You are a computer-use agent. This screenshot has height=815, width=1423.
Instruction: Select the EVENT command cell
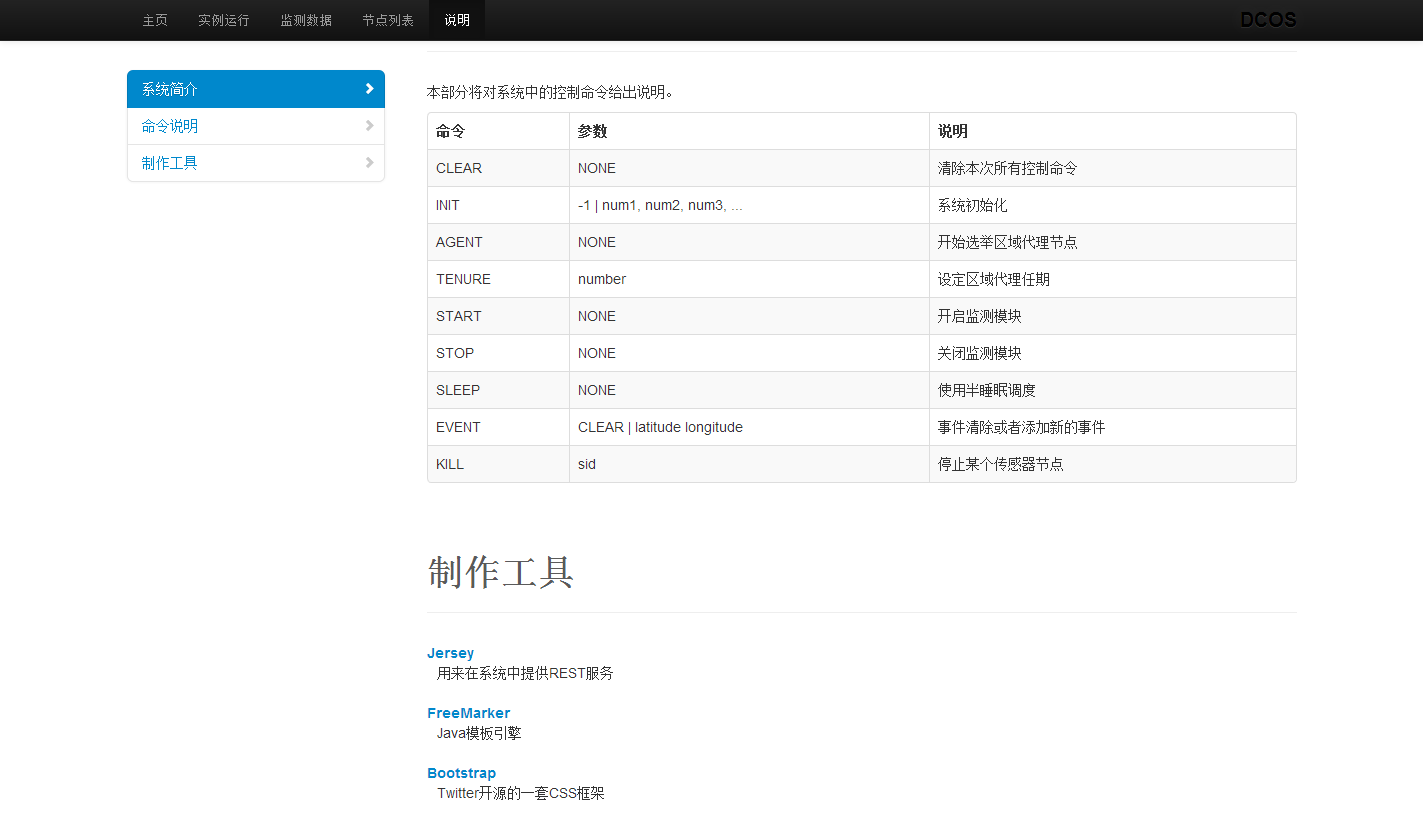click(498, 427)
